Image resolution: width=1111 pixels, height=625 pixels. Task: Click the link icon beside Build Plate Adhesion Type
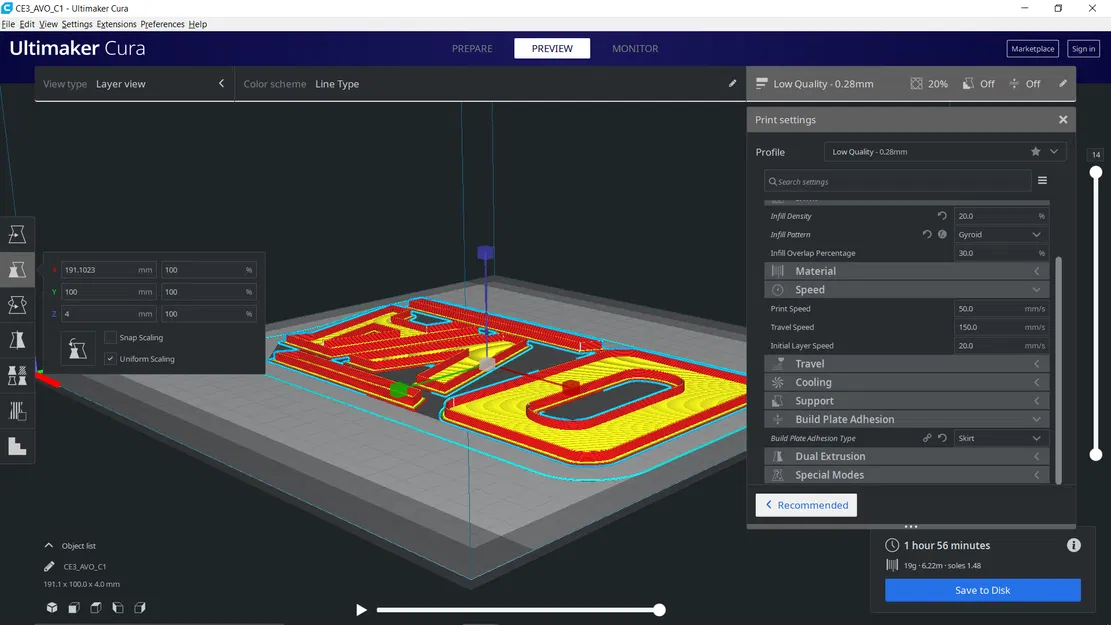[x=927, y=438]
